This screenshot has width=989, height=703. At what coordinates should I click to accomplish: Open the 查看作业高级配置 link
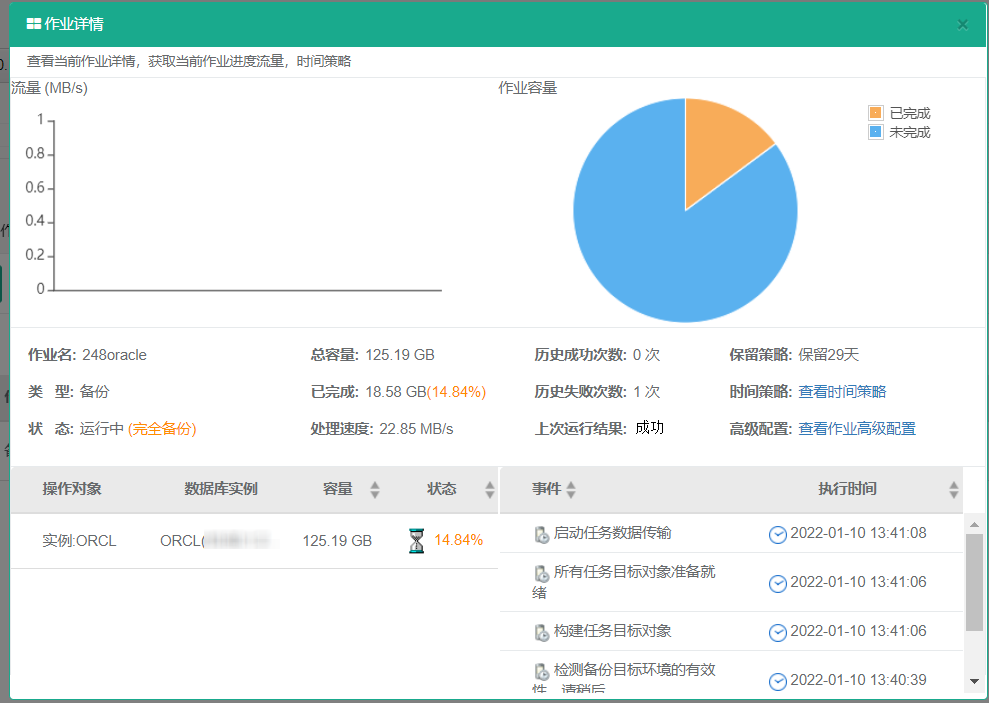pyautogui.click(x=856, y=429)
